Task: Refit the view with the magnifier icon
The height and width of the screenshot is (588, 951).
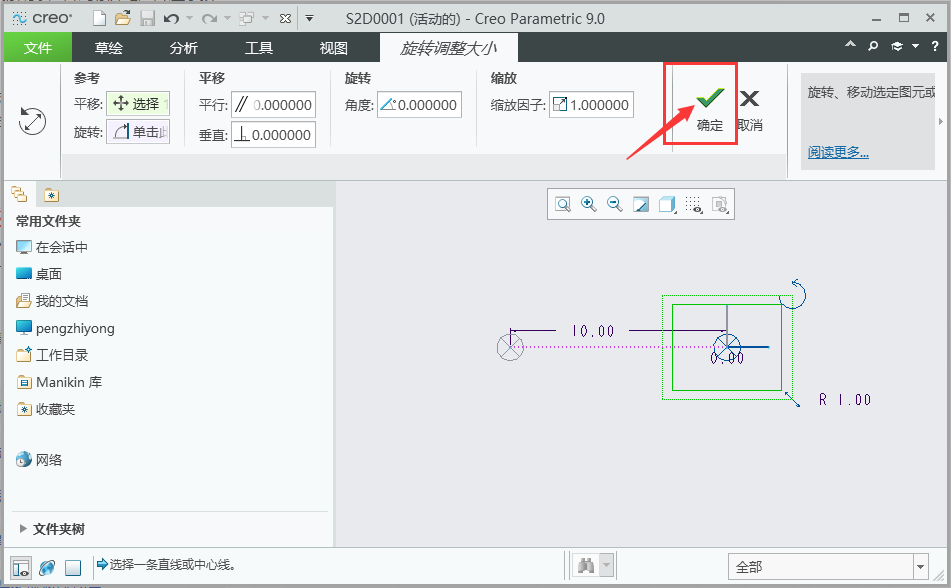Action: click(563, 204)
